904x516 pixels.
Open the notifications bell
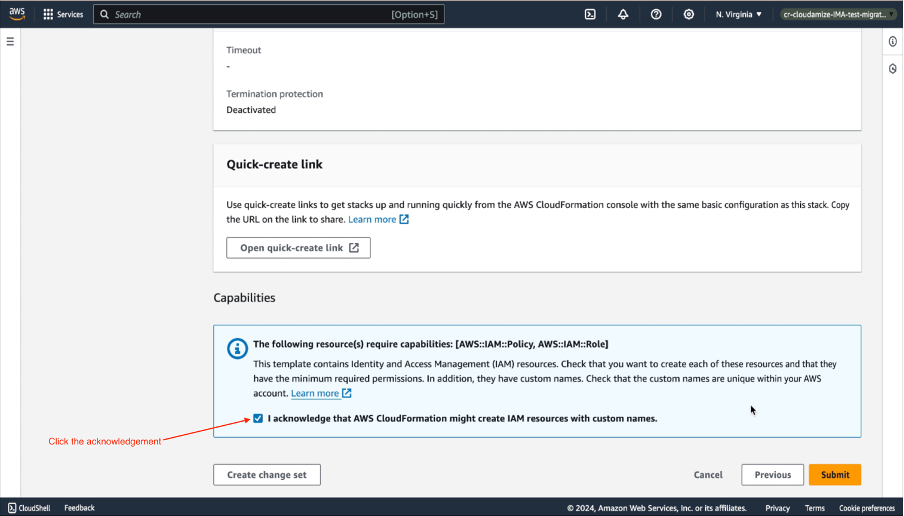pos(623,15)
